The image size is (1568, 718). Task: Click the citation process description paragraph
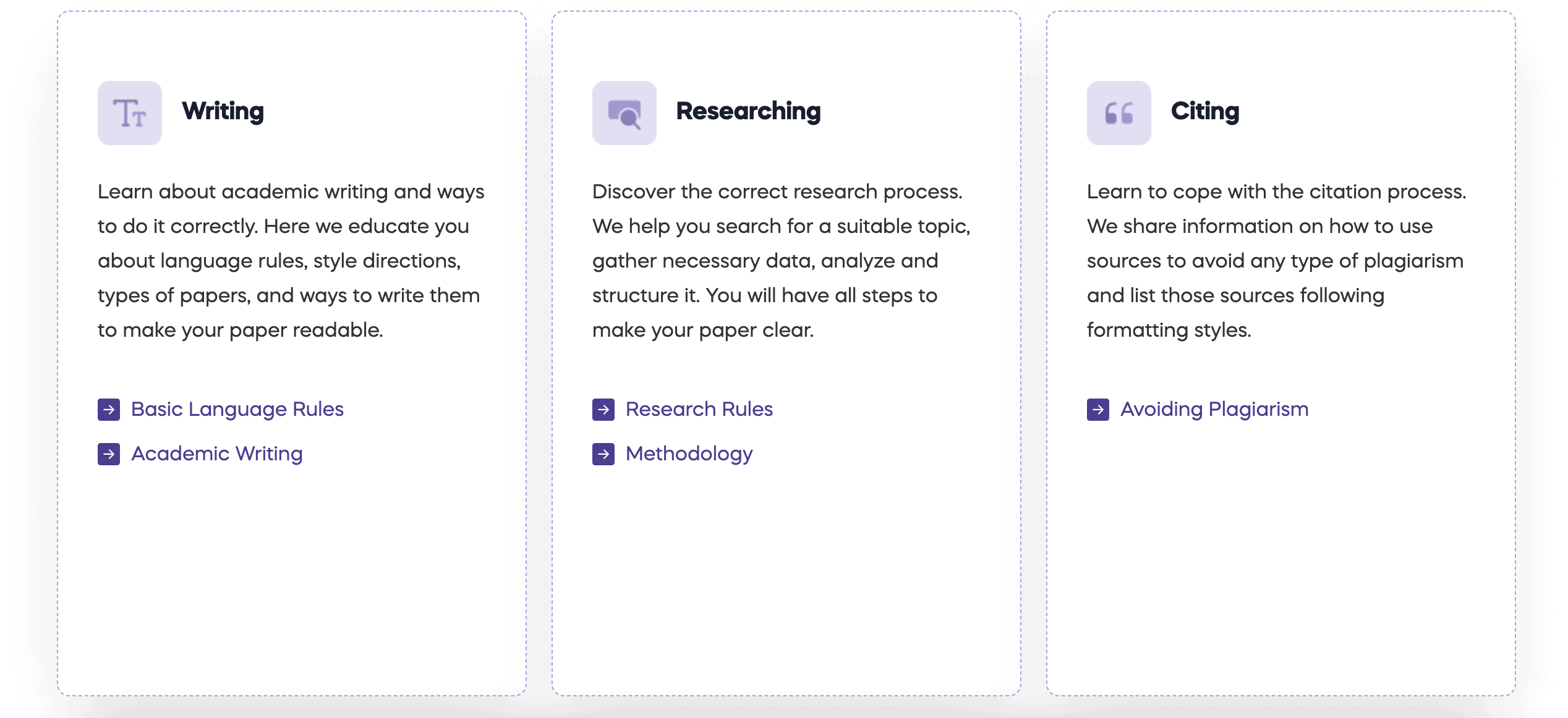pyautogui.click(x=1276, y=261)
